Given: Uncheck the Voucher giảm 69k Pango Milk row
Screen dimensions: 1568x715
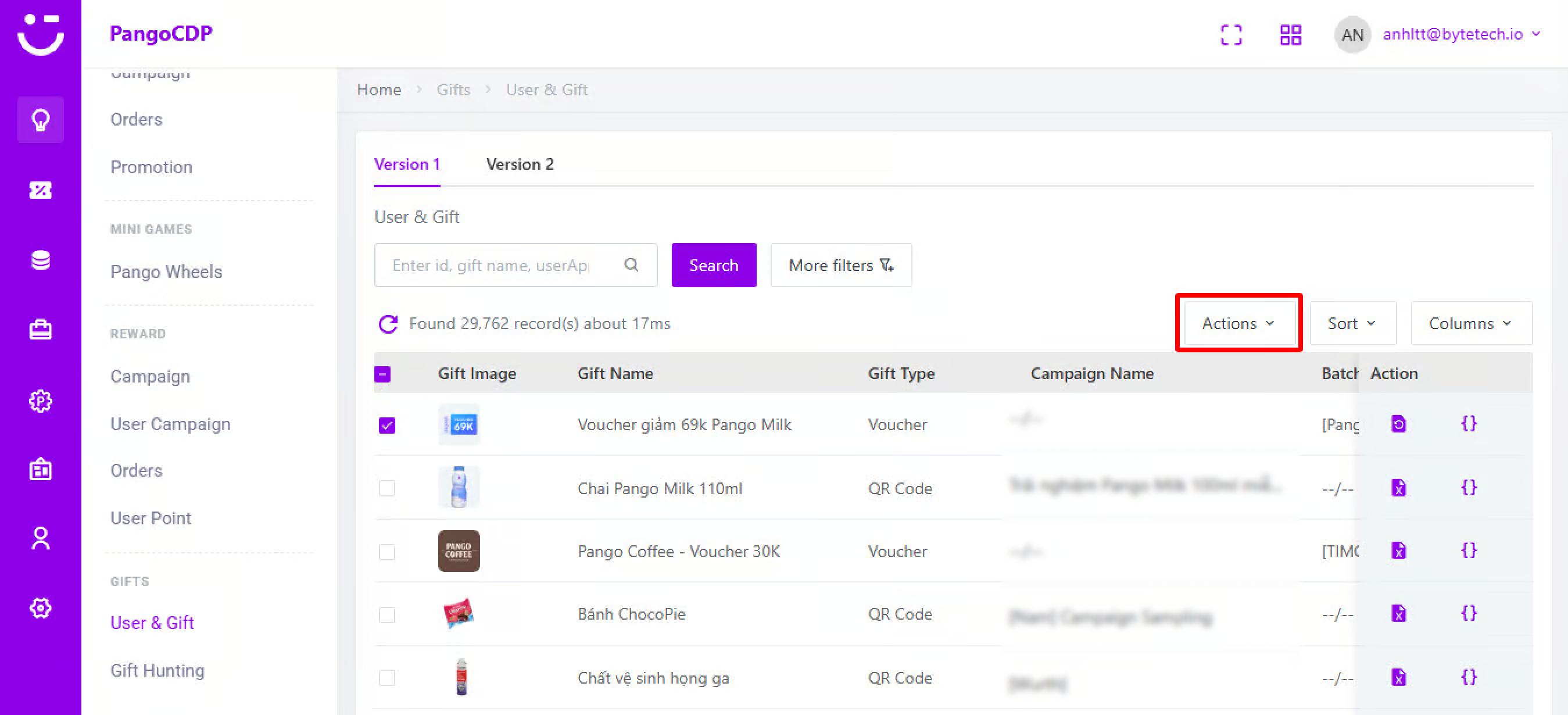Looking at the screenshot, I should click(386, 425).
